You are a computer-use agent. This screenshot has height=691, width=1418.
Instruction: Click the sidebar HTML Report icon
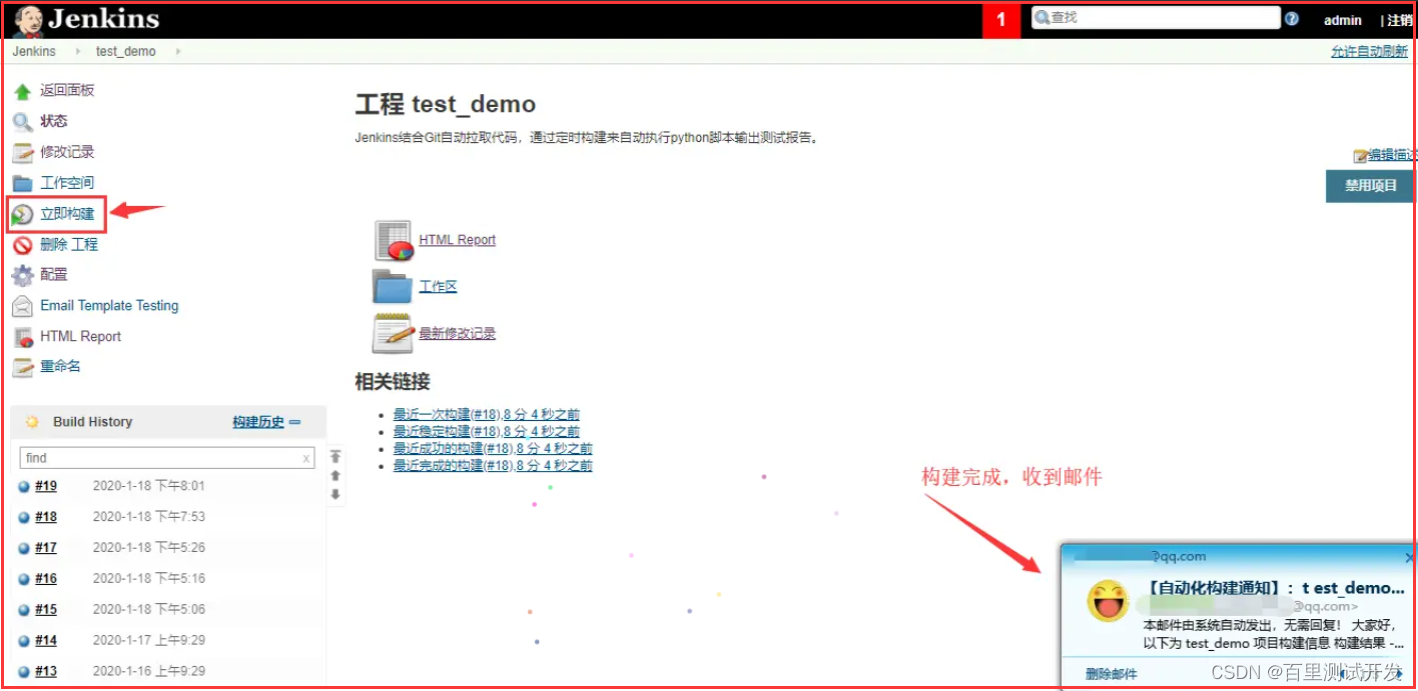22,337
